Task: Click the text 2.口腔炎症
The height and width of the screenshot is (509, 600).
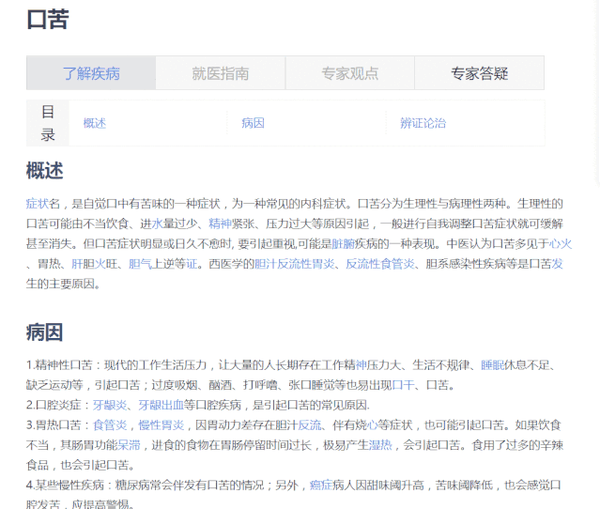Action: [54, 405]
